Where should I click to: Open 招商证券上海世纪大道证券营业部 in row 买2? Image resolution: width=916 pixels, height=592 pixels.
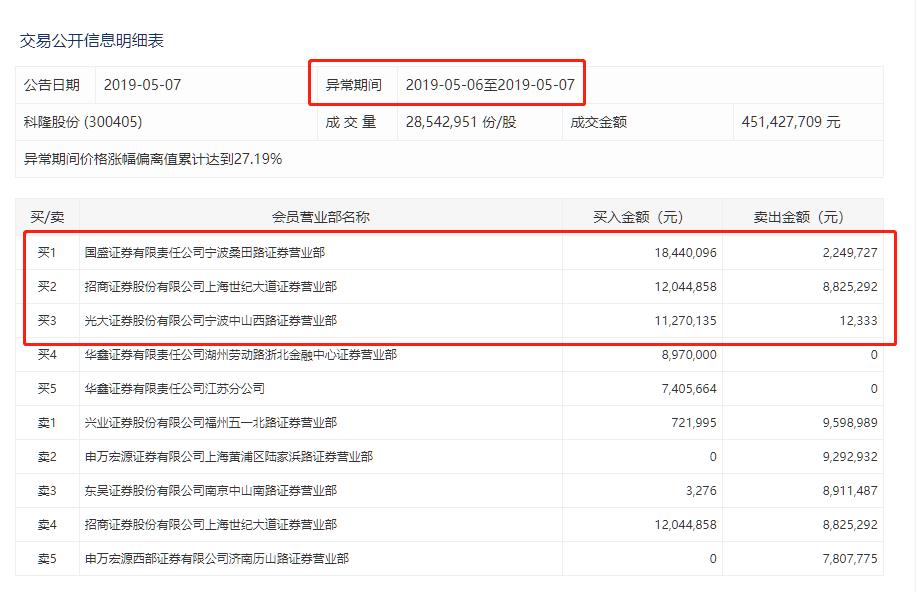[x=211, y=287]
